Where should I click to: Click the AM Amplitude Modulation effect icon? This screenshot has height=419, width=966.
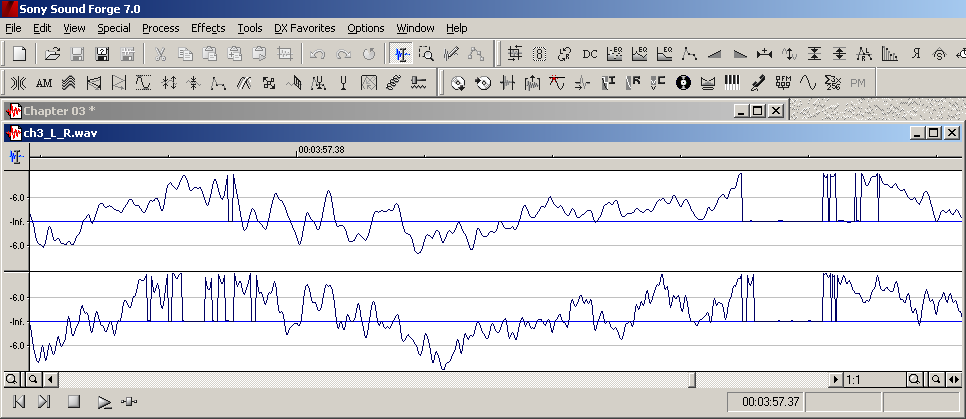coord(44,82)
